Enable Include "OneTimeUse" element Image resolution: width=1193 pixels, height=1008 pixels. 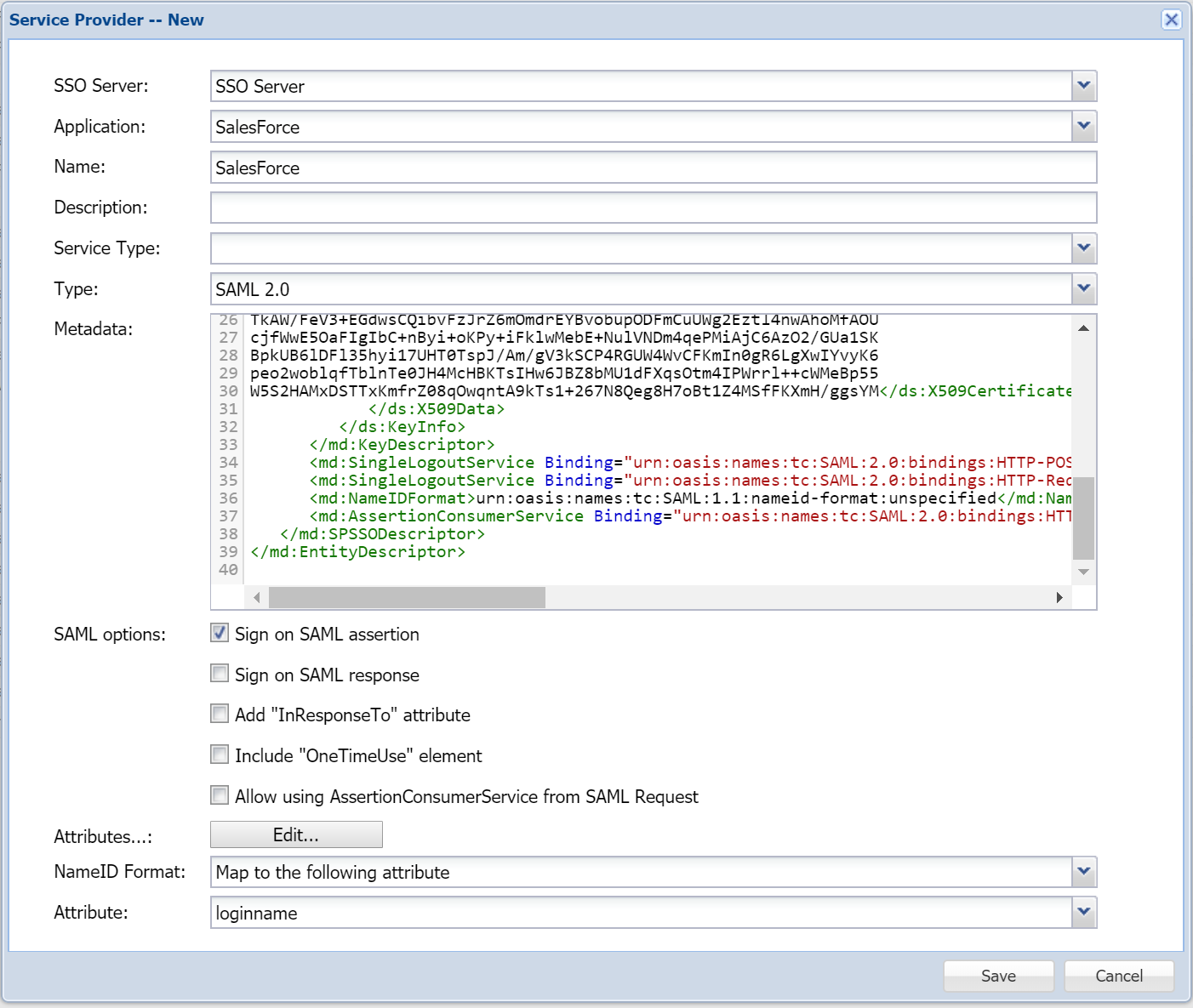tap(220, 755)
